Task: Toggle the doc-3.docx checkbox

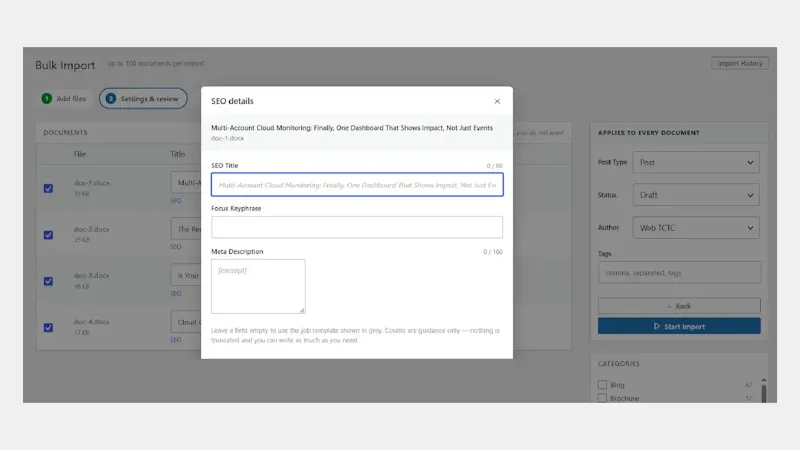Action: tap(48, 281)
